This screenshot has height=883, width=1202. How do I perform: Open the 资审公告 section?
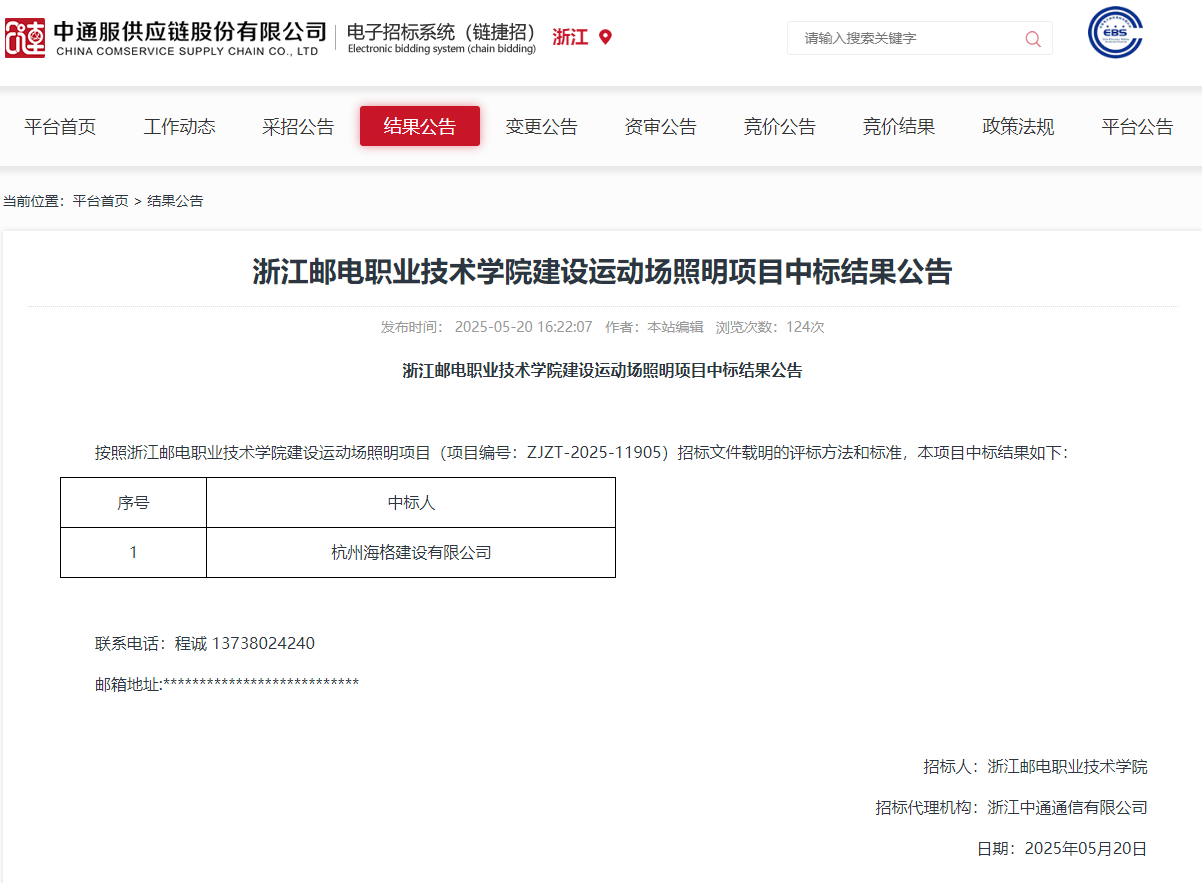click(660, 126)
